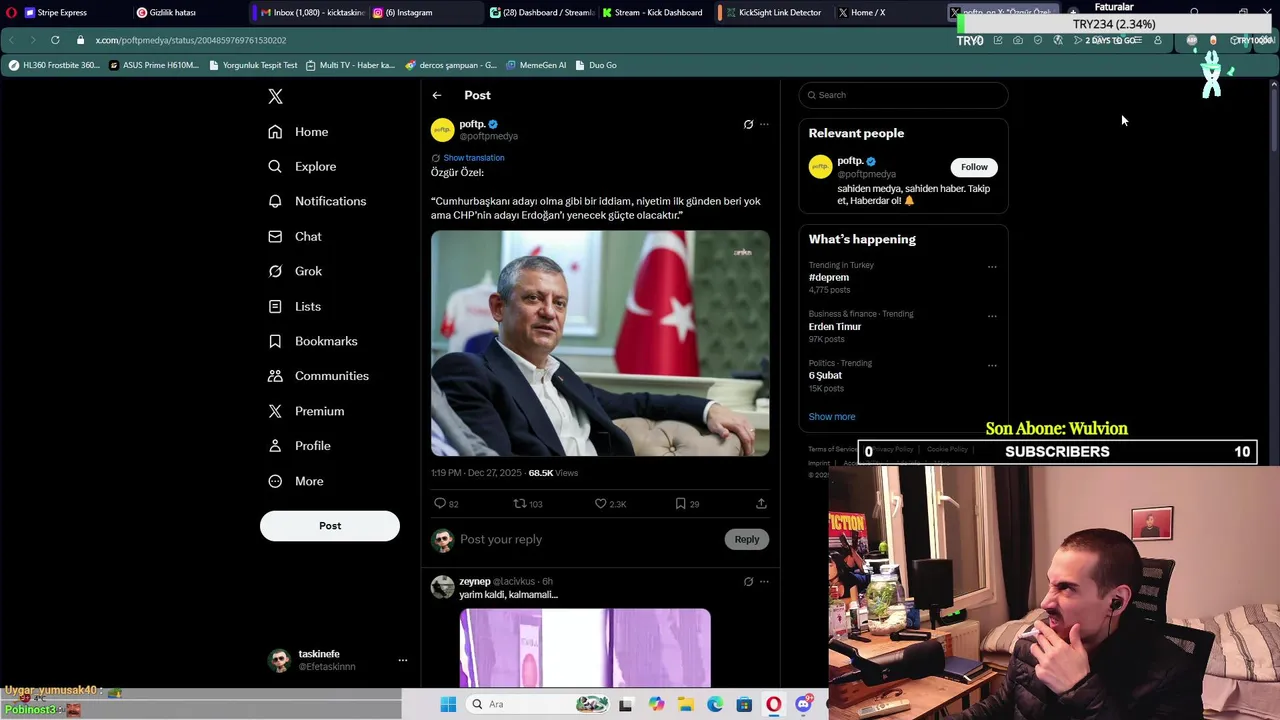Image resolution: width=1280 pixels, height=720 pixels.
Task: Click the Reply button
Action: tap(747, 540)
